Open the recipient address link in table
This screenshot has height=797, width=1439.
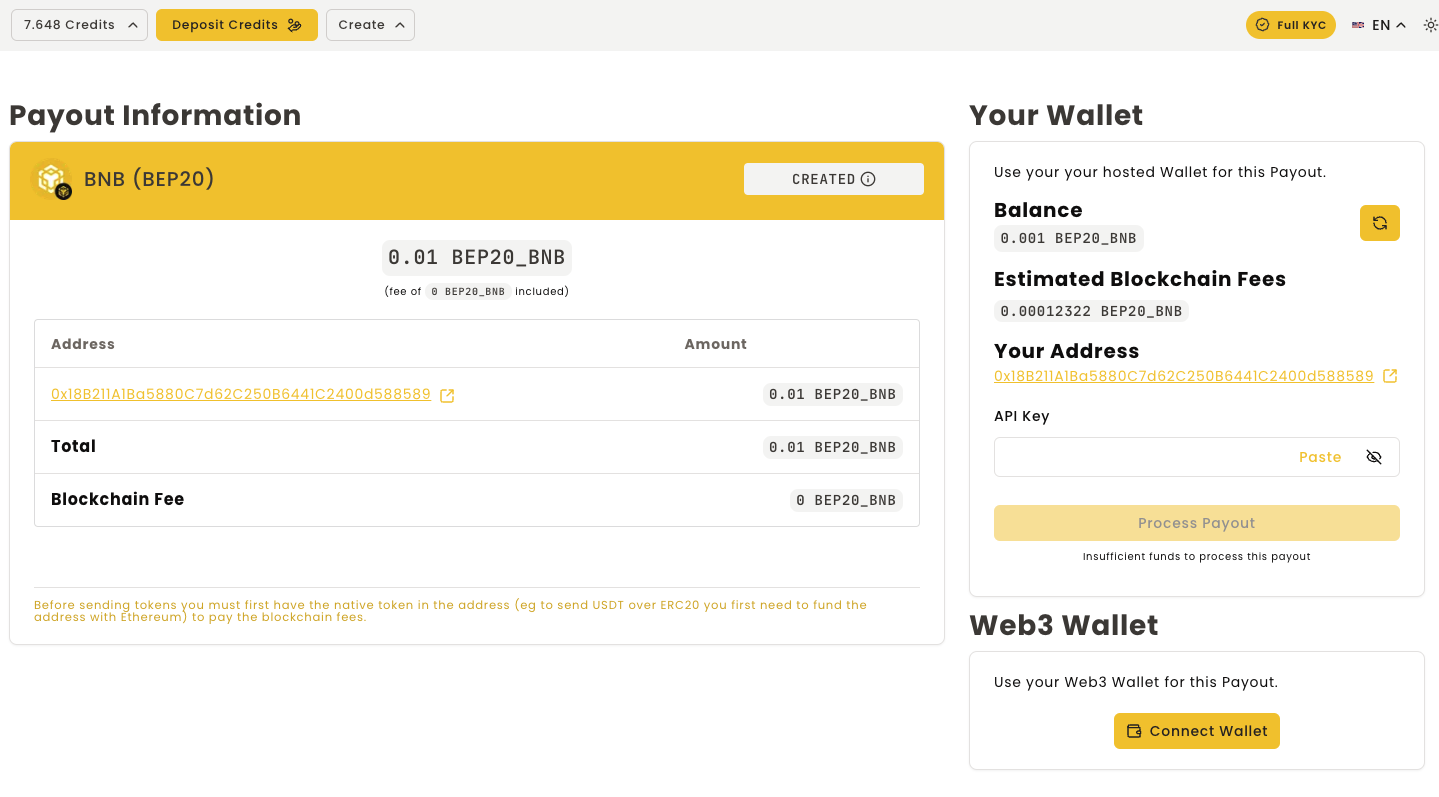click(241, 395)
